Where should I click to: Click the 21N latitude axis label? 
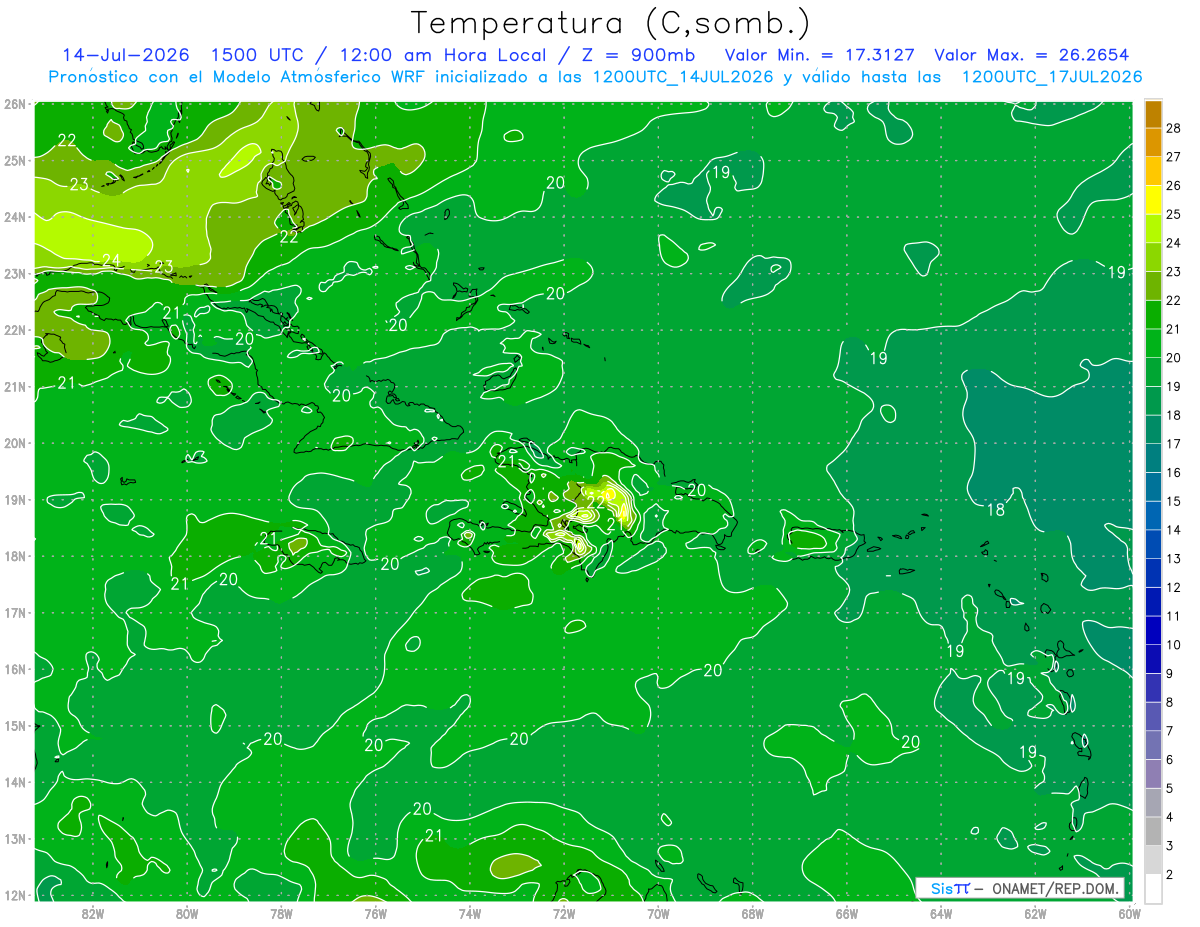[14, 386]
